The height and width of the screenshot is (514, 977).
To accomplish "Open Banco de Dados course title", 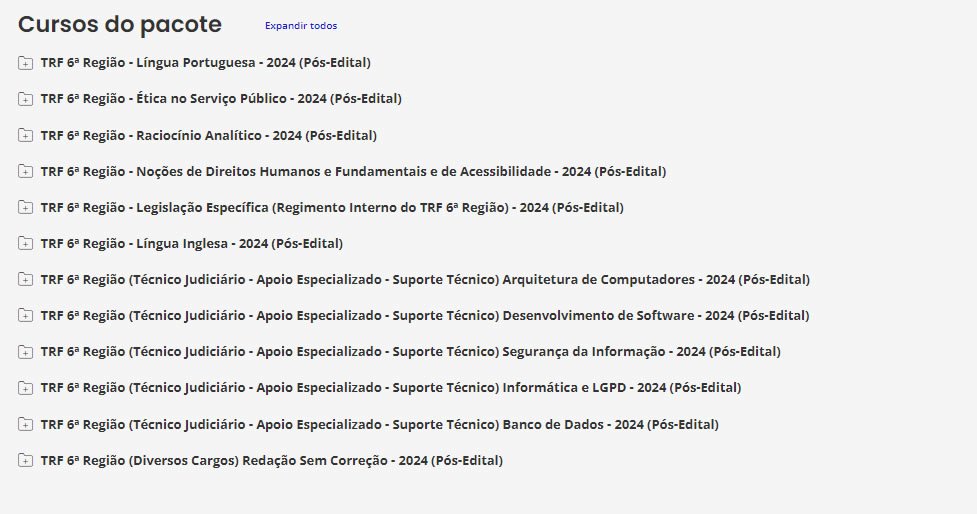I will [x=379, y=424].
